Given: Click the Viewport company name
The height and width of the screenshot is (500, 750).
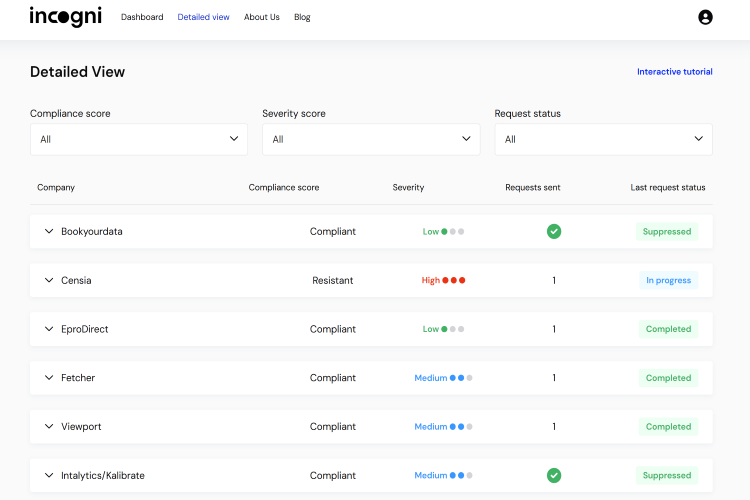Looking at the screenshot, I should pos(81,427).
